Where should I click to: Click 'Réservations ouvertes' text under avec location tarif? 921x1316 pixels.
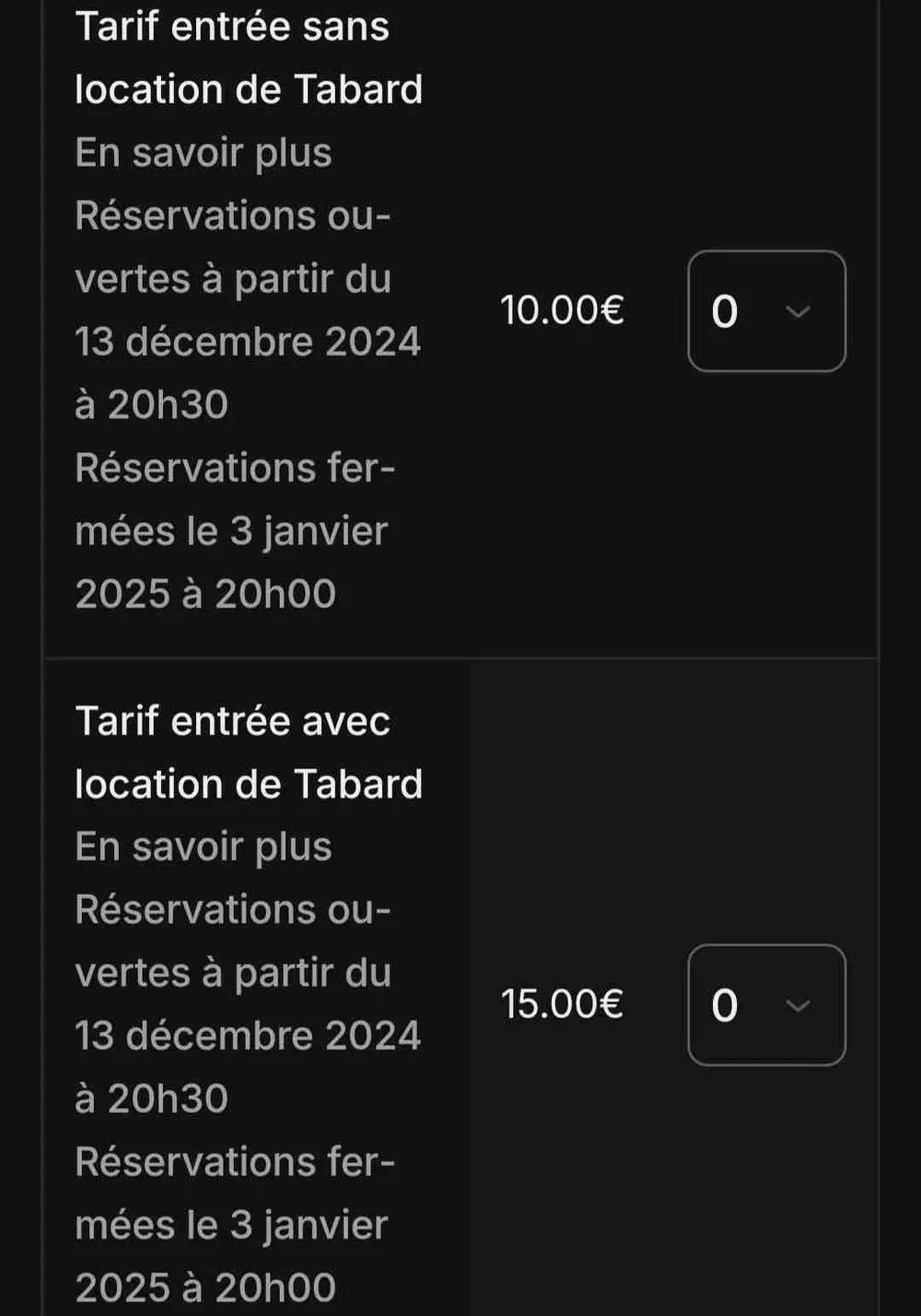click(x=233, y=911)
